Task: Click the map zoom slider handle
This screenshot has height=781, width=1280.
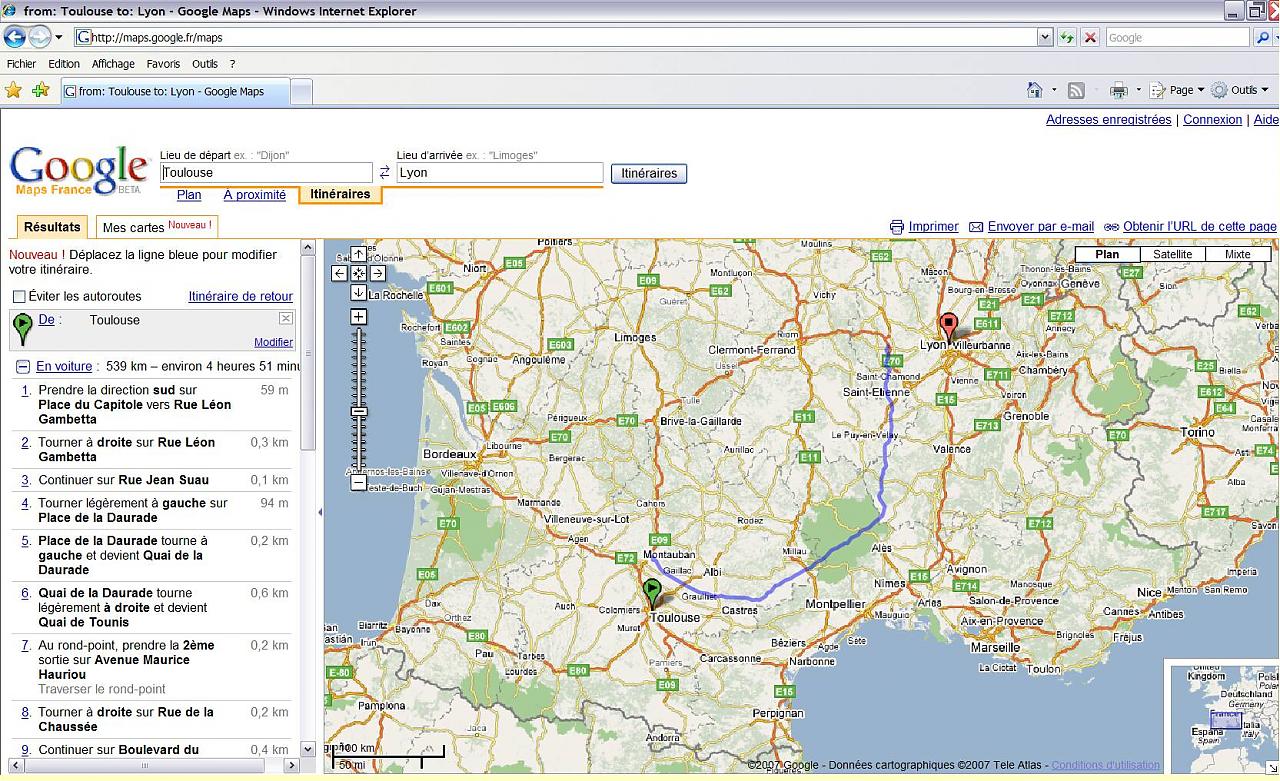Action: (358, 412)
